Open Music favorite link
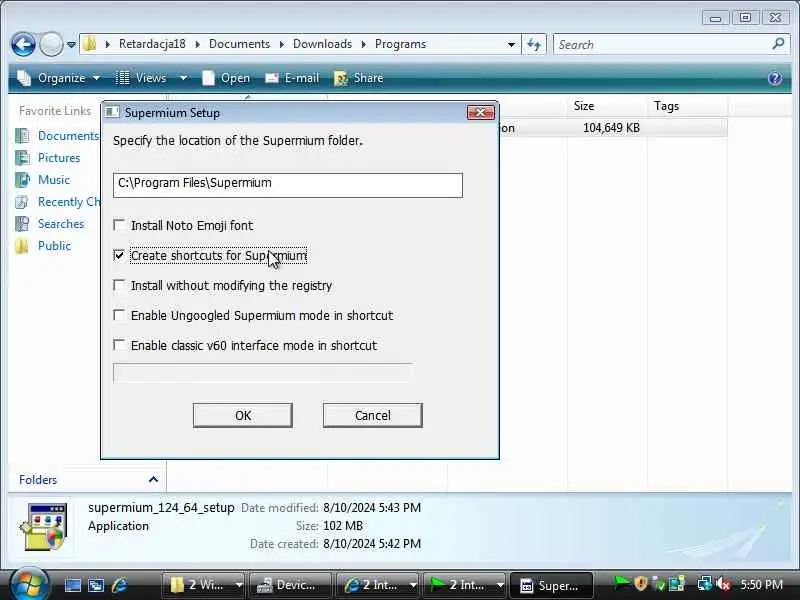 tap(43, 180)
